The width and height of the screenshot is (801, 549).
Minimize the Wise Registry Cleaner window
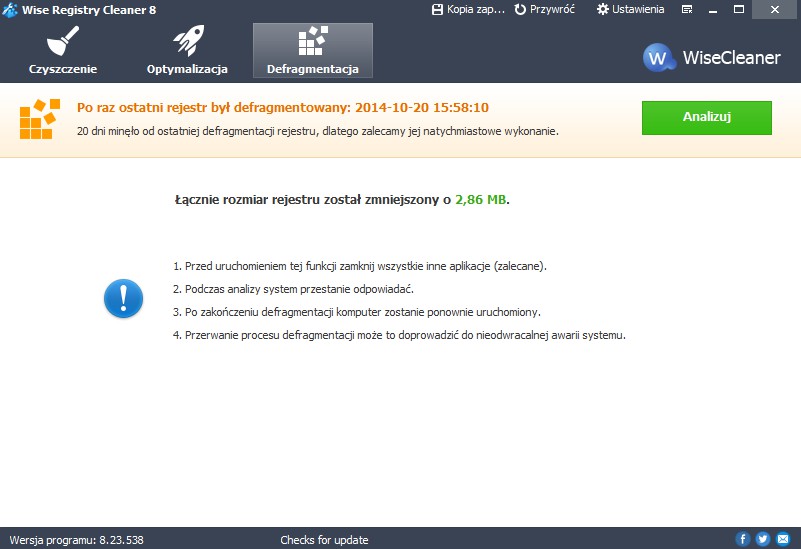click(x=713, y=9)
